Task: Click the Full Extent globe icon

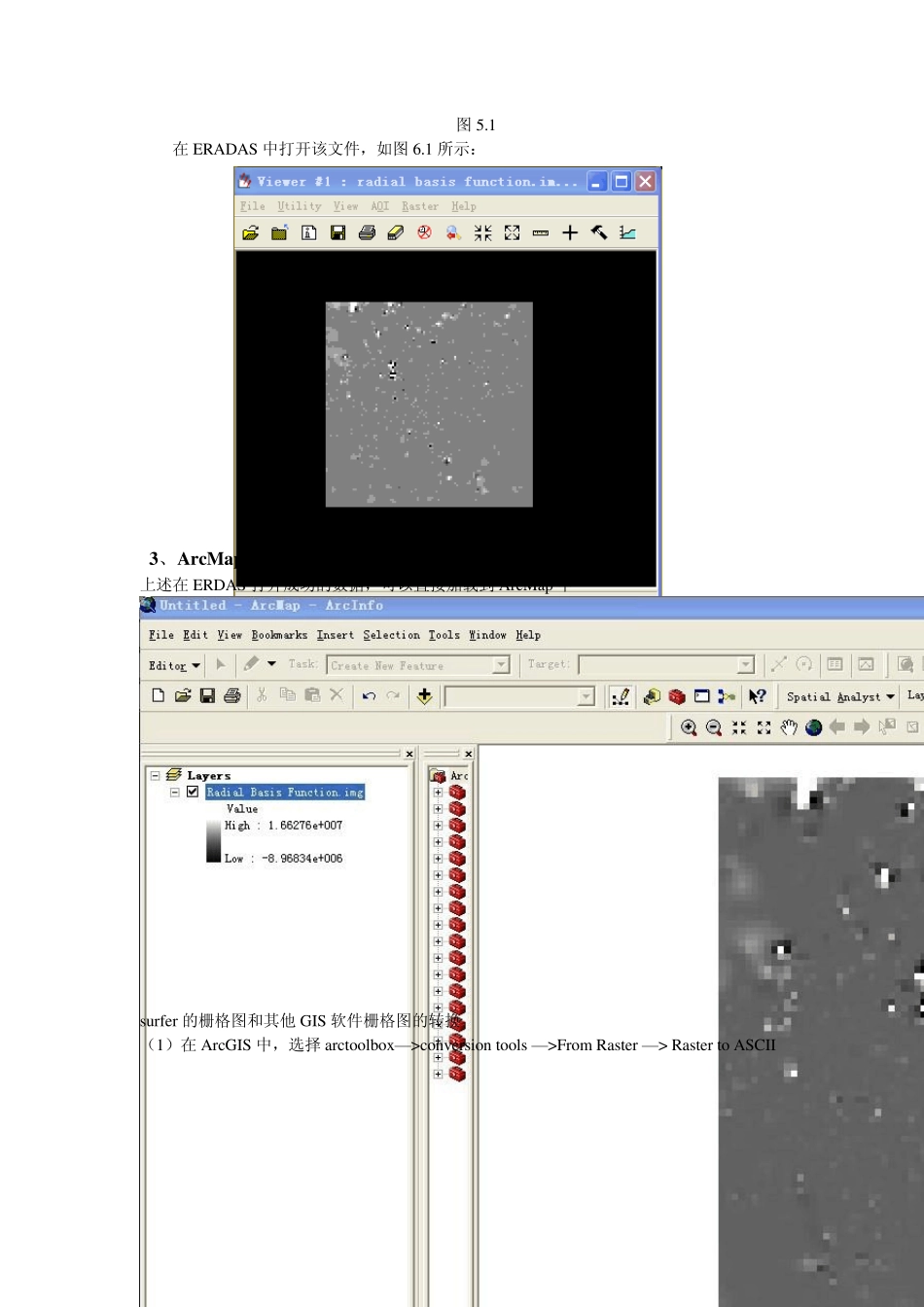Action: (814, 727)
